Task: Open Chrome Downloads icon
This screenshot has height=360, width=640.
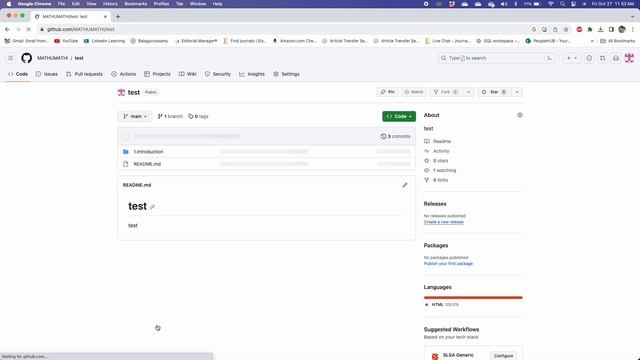Action: coord(600,29)
